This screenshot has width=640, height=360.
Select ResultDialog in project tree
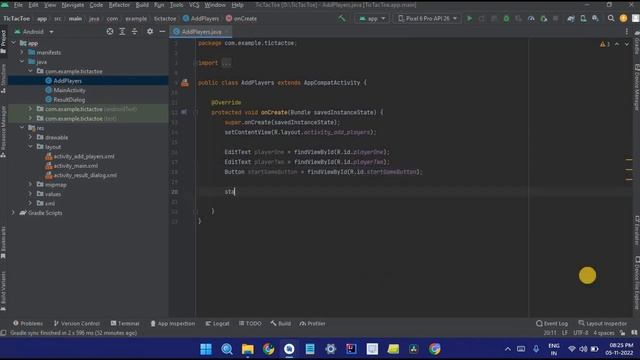pos(69,100)
